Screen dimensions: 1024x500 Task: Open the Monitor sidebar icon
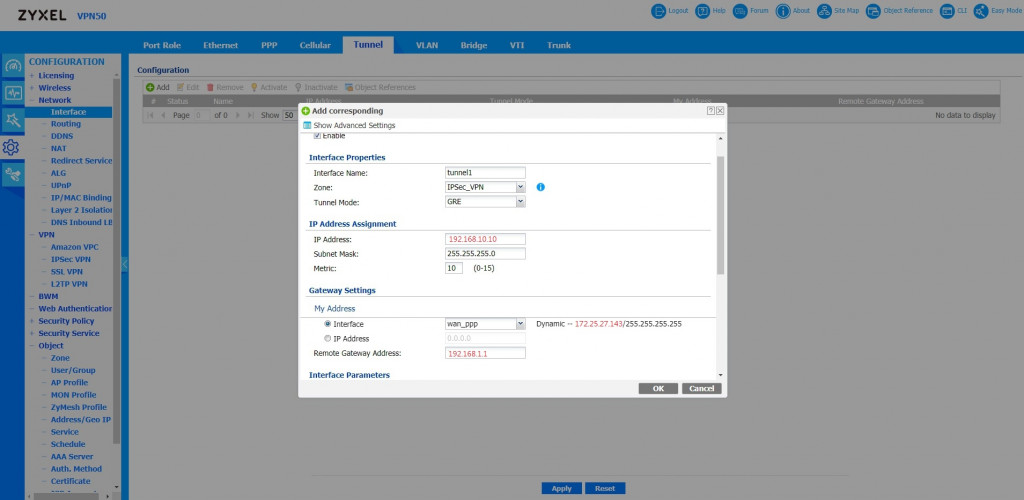pos(12,93)
